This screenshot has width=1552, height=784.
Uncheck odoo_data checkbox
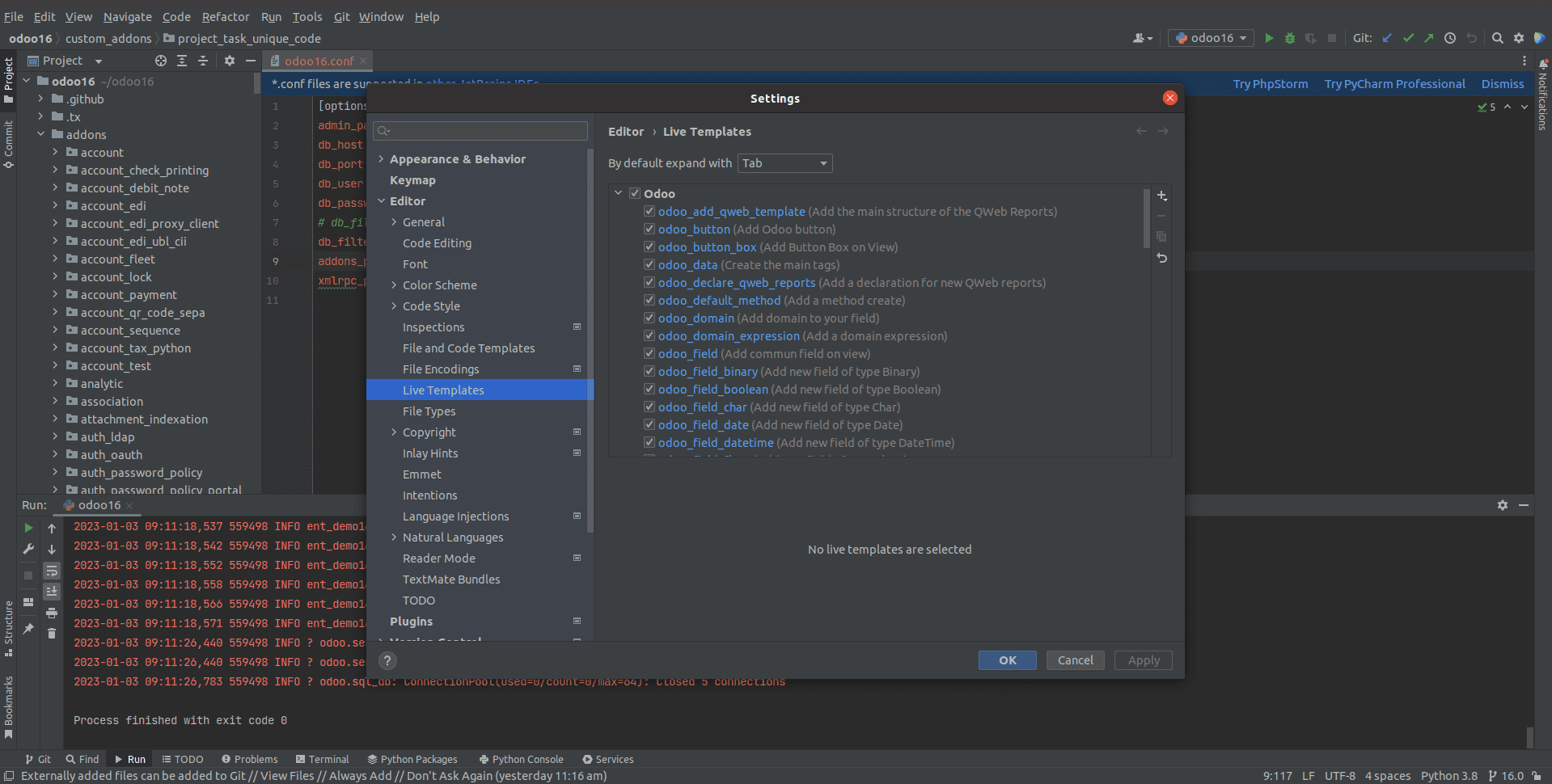(649, 264)
